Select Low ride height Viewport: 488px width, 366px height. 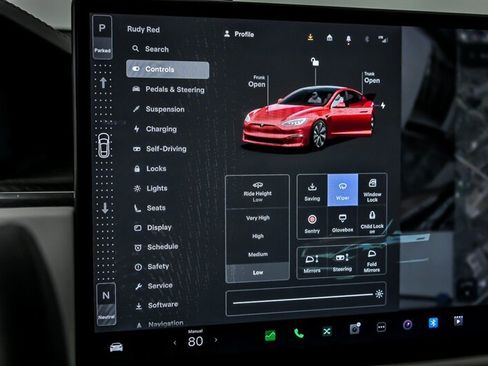coord(258,272)
